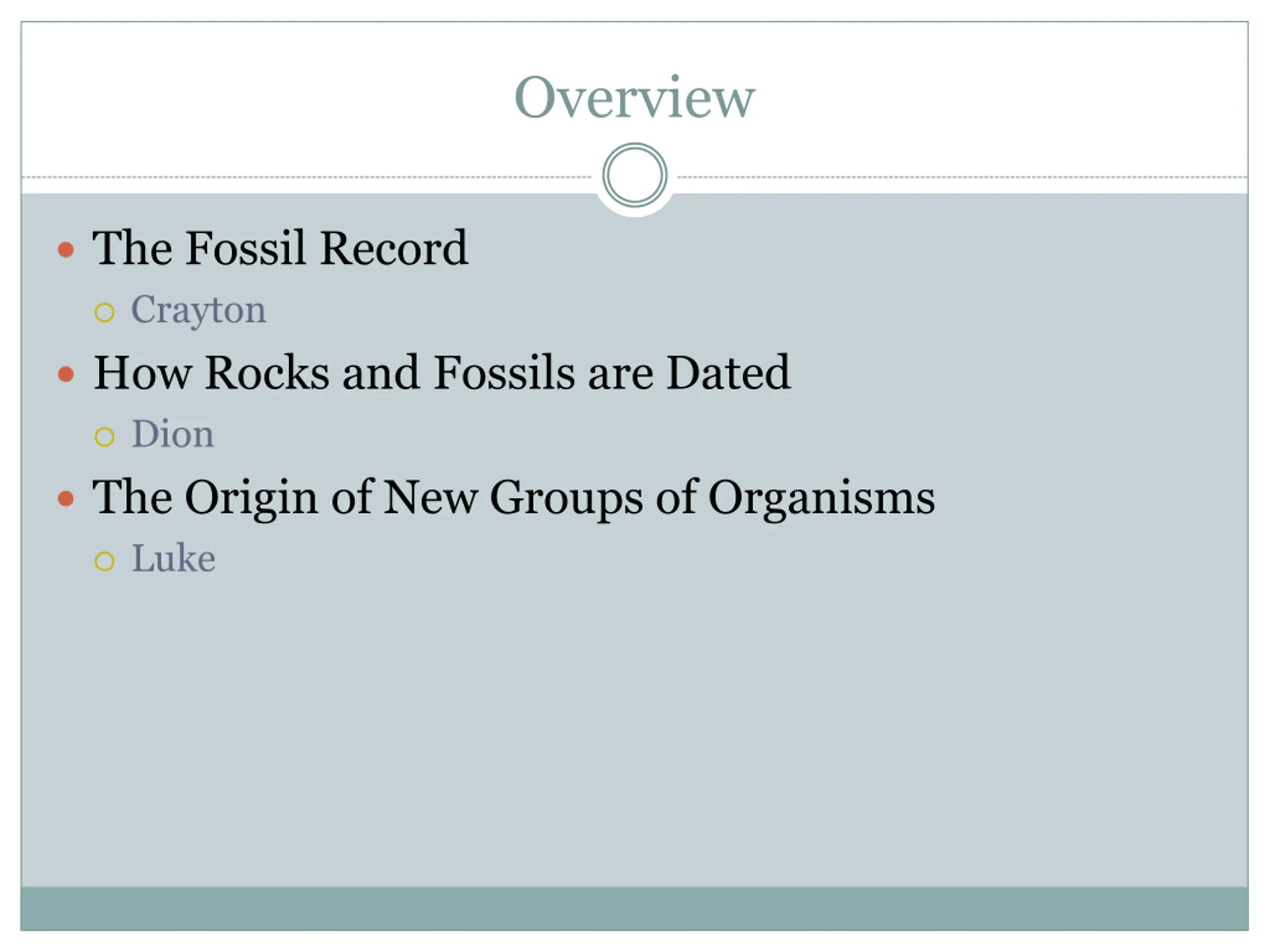This screenshot has width=1270, height=952.
Task: Click the sub-bullet name 'Crayton'
Action: (x=198, y=310)
